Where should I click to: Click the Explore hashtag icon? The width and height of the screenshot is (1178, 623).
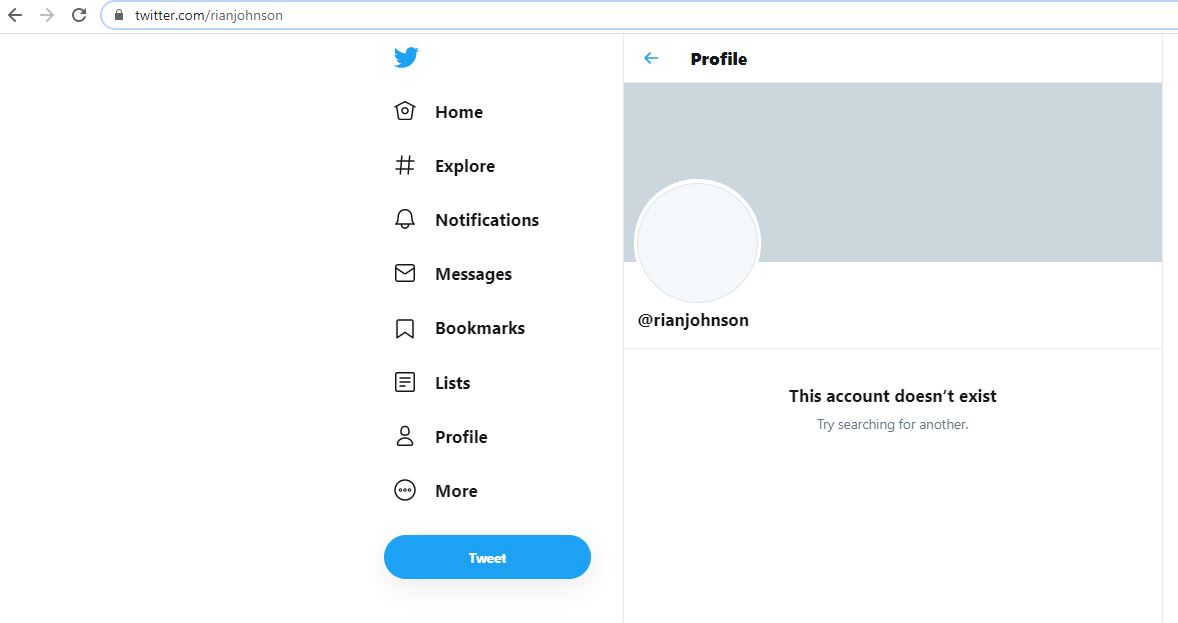point(405,165)
